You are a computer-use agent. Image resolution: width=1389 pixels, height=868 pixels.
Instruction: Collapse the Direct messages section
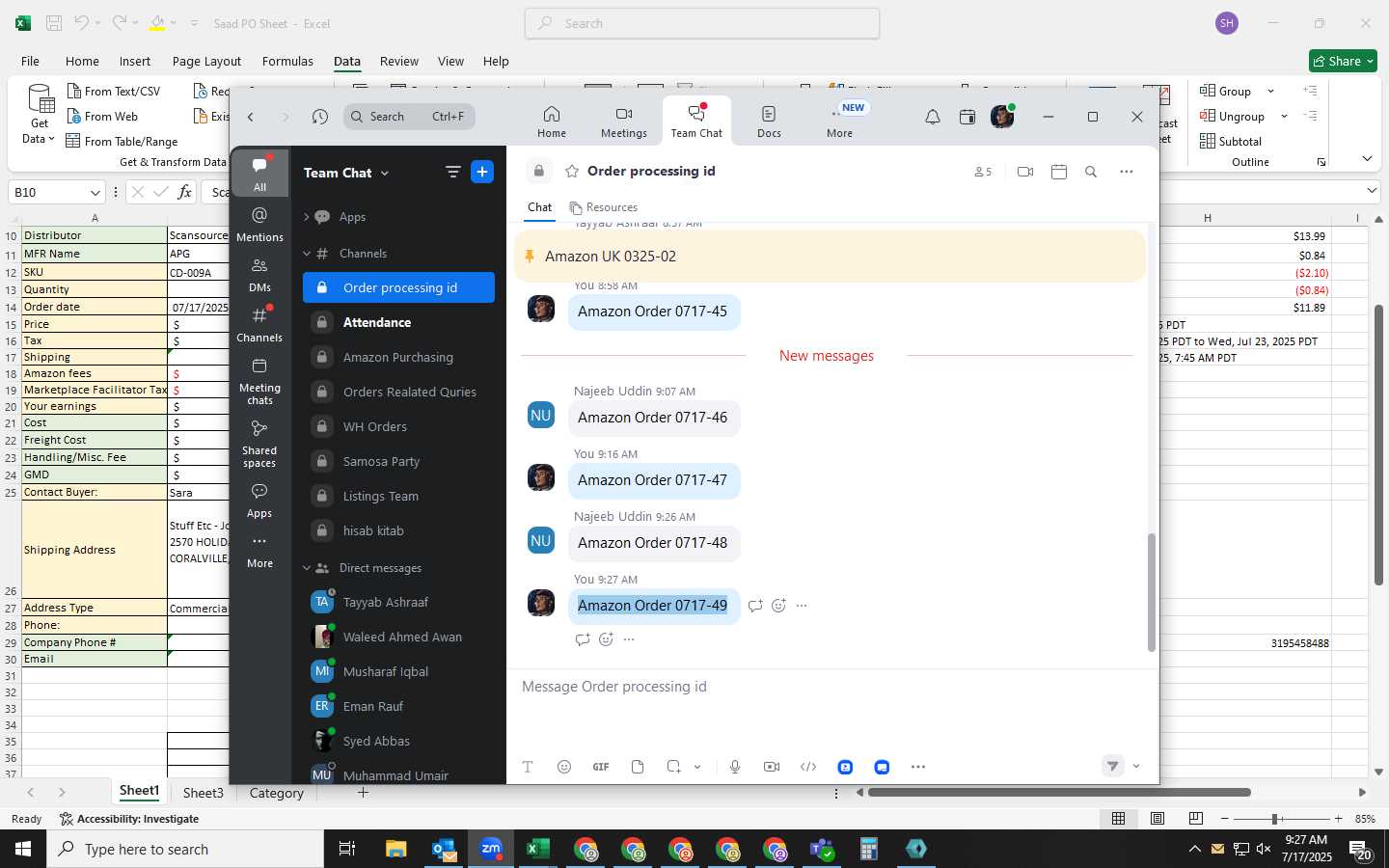point(307,568)
